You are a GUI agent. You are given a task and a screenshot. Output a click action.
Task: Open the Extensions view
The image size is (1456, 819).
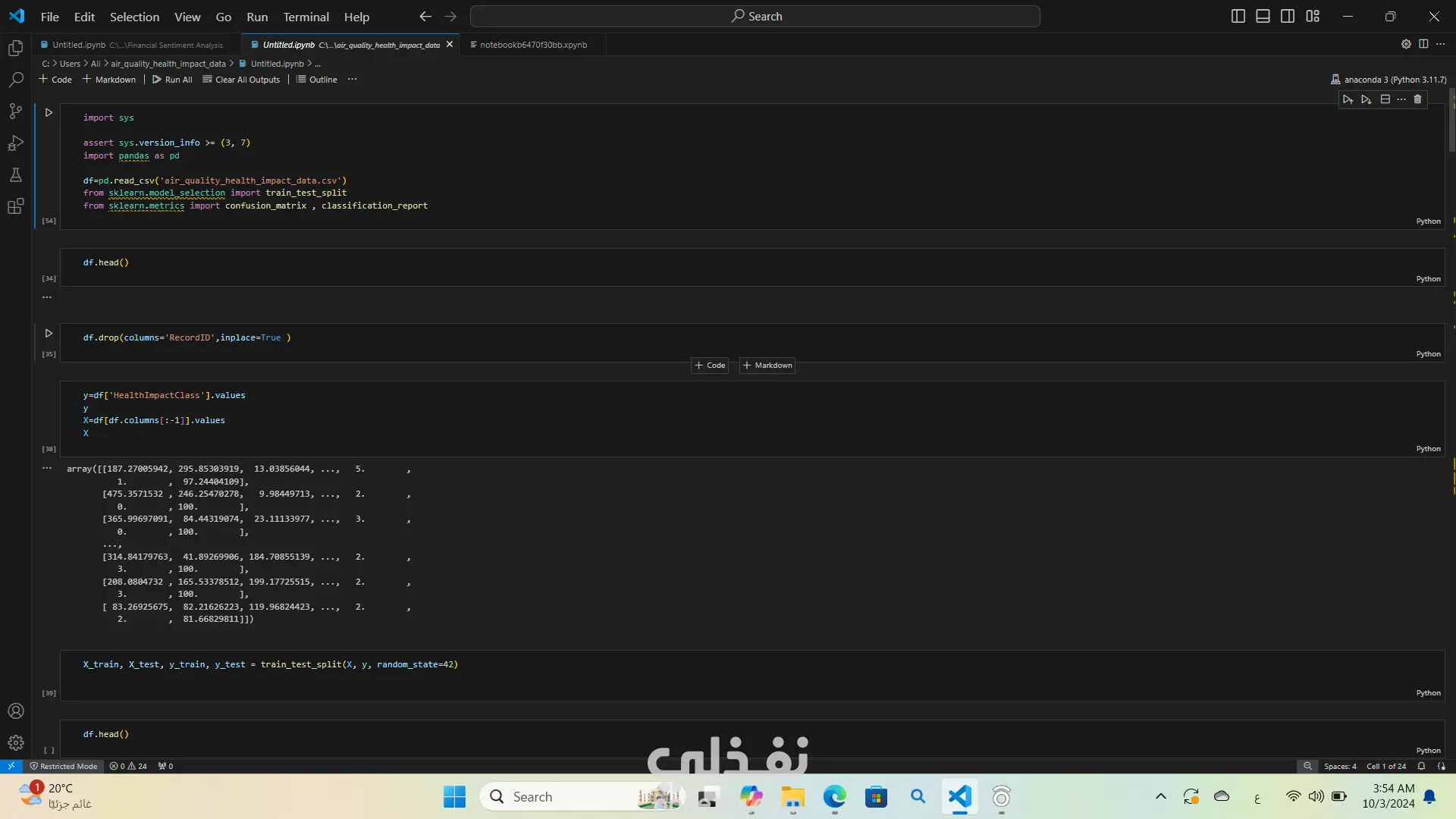coord(15,206)
